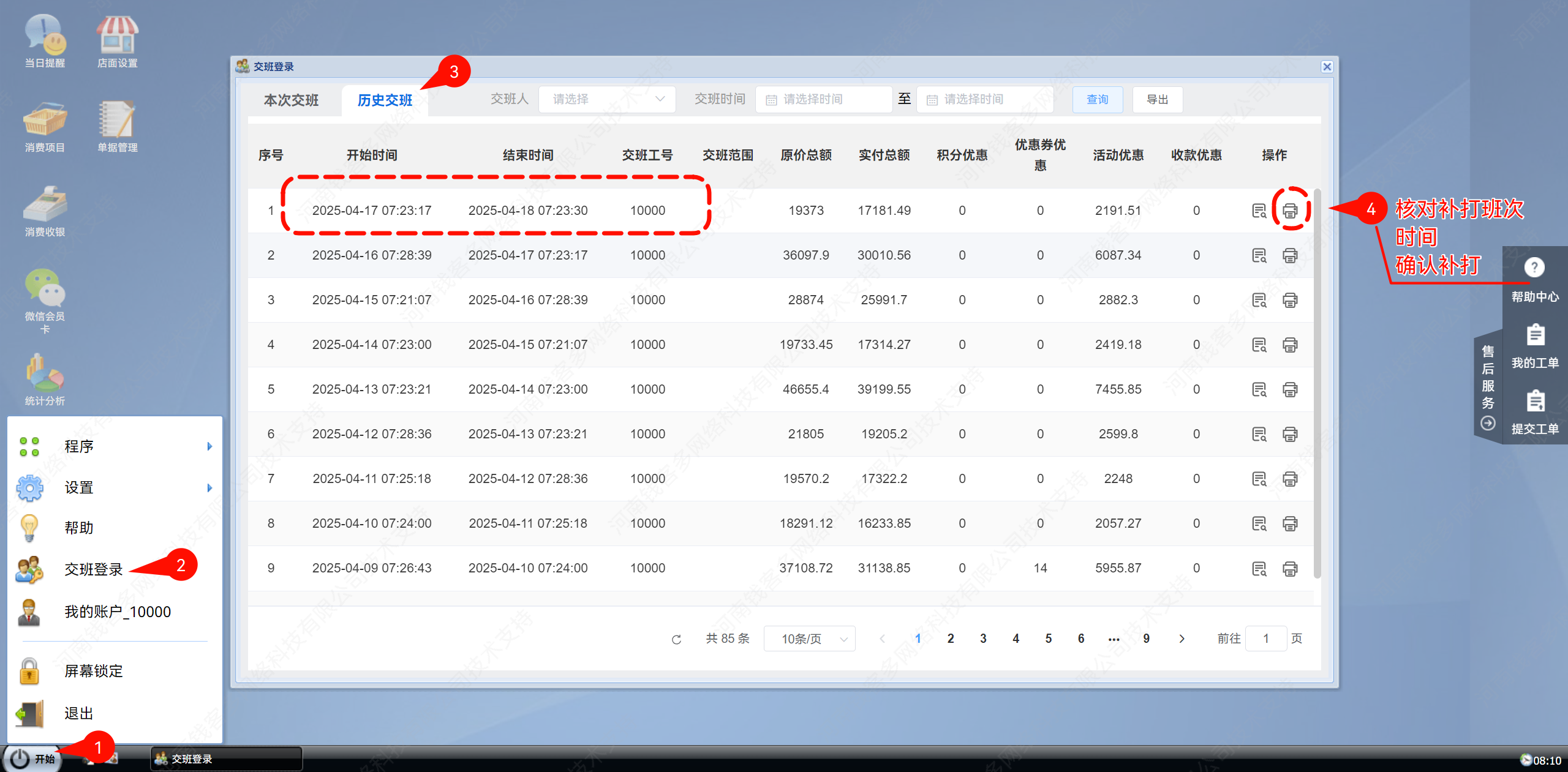Click the start time 请选择时间 field
The image size is (1568, 772).
click(823, 99)
